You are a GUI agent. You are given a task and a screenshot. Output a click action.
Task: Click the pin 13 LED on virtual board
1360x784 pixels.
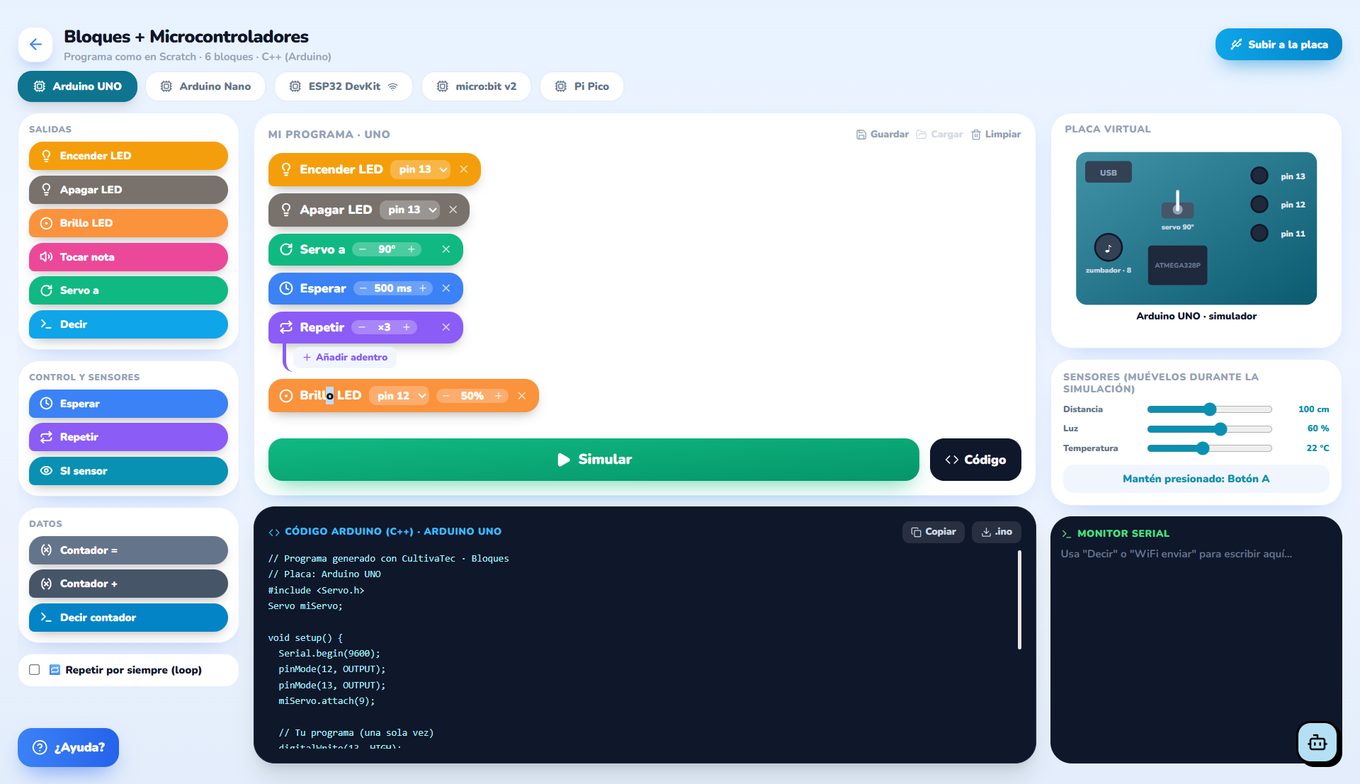coord(1259,176)
